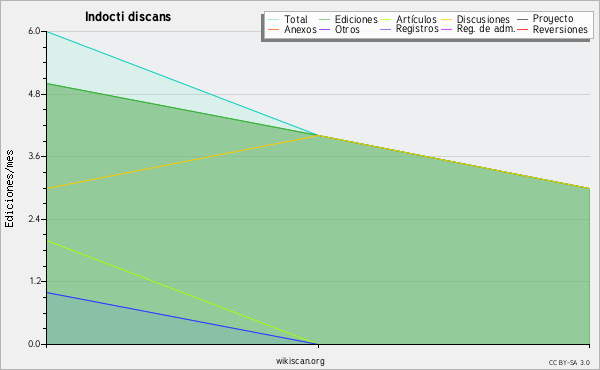Select the 'Otros' legend entry
This screenshot has width=600, height=370.
339,29
